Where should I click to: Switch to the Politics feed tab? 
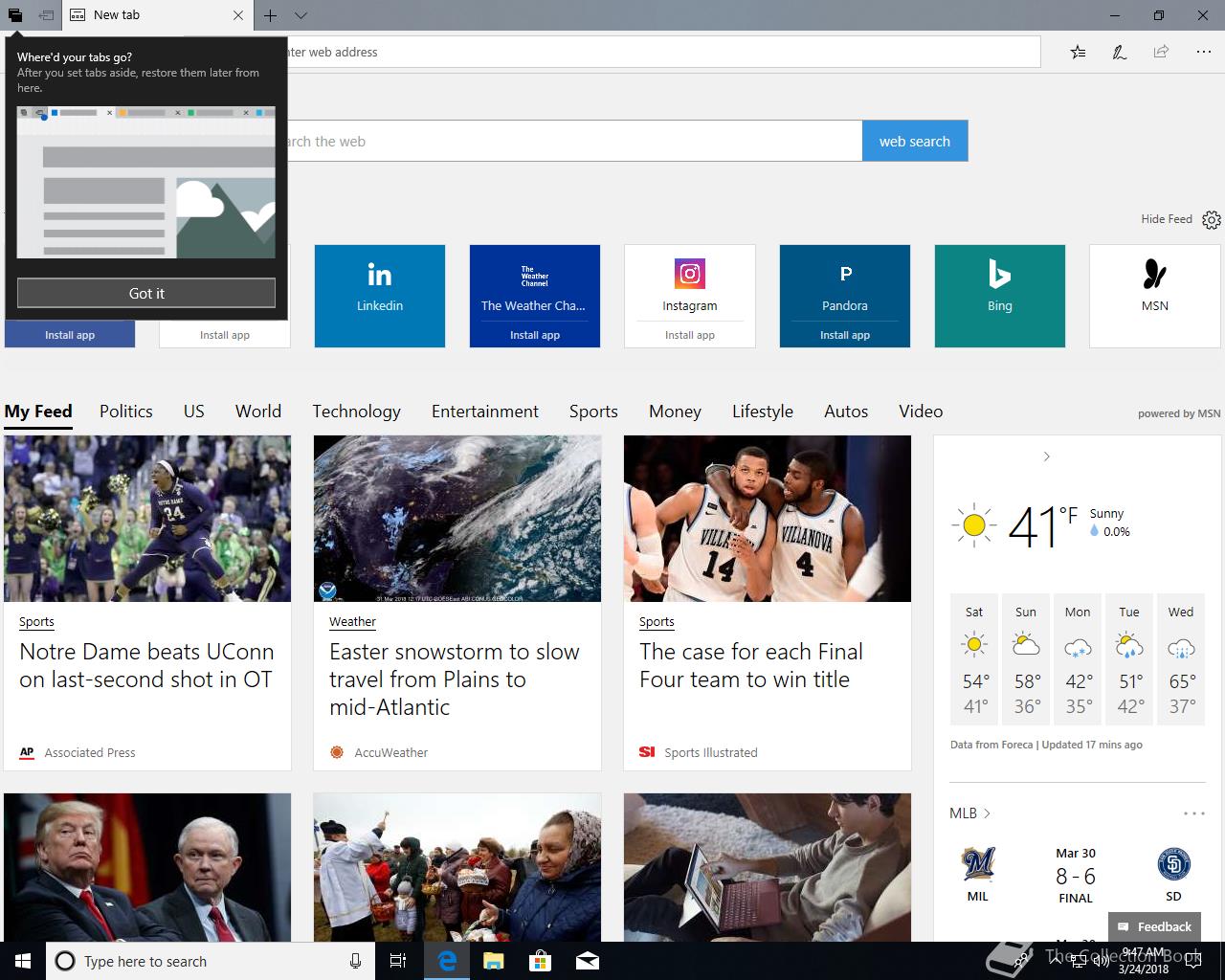click(x=126, y=412)
